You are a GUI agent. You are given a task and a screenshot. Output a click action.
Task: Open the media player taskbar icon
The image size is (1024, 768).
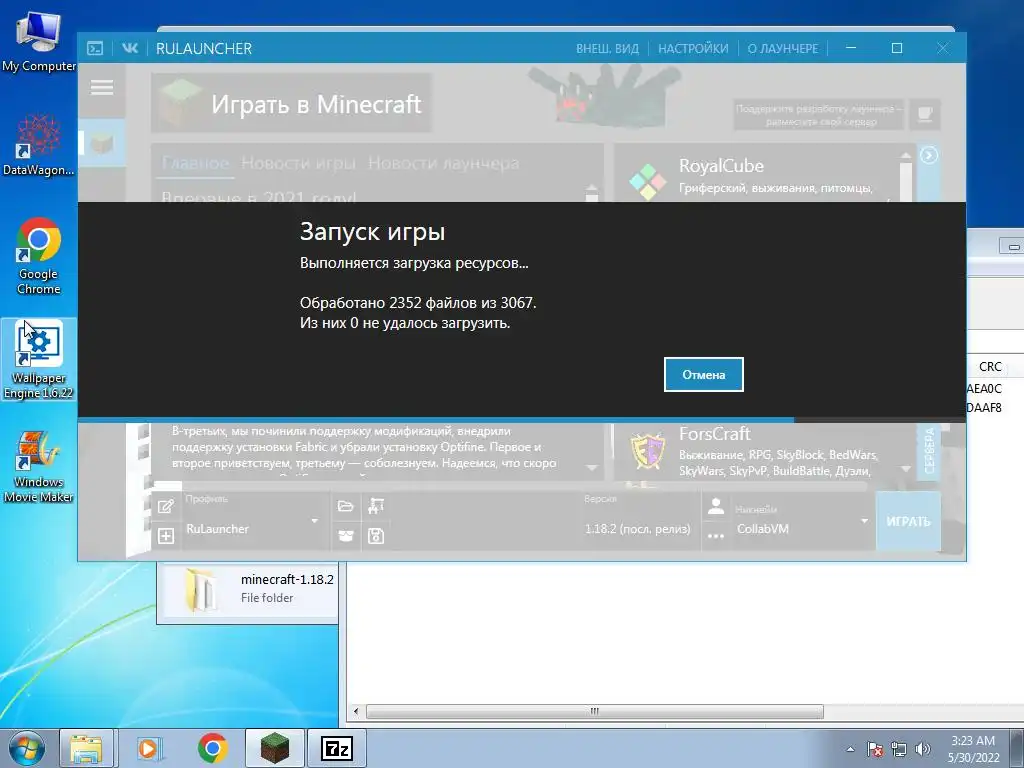pyautogui.click(x=149, y=748)
